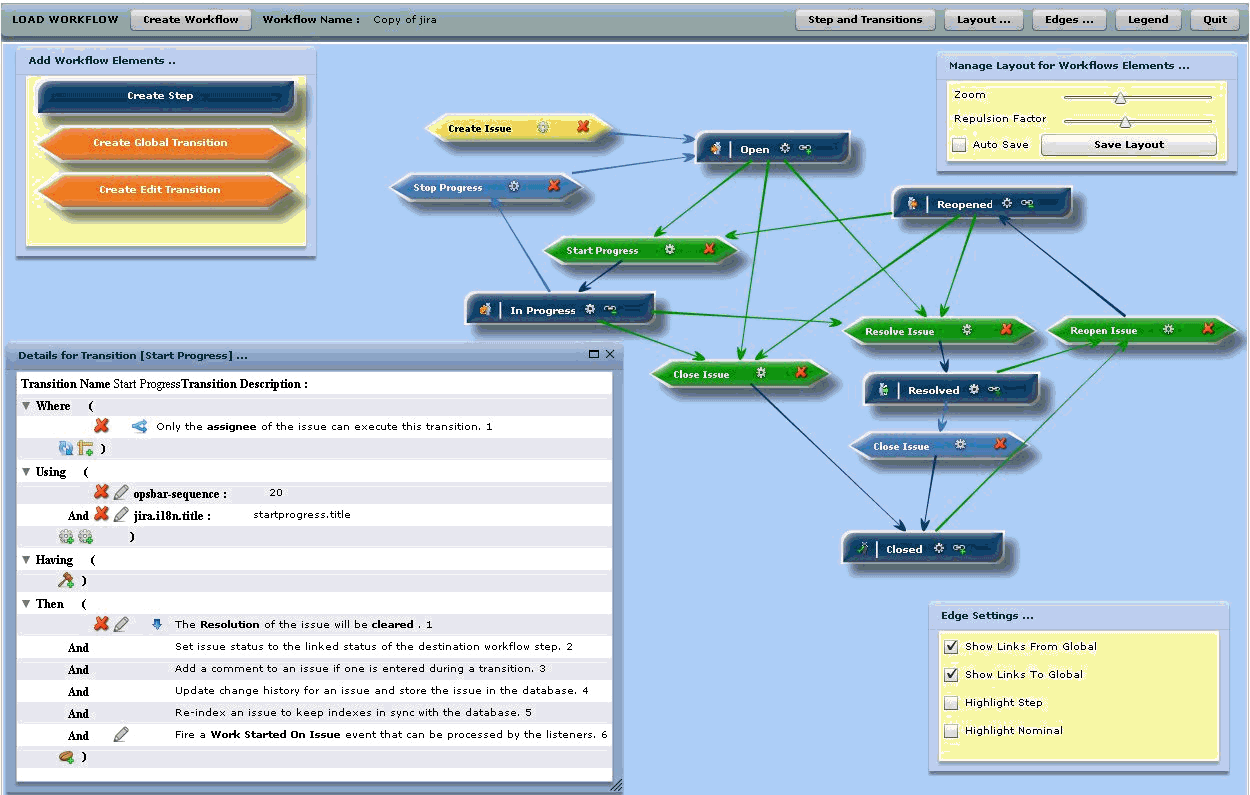Maximize the Details for Transition panel
Viewport: 1250px width, 795px height.
coord(594,354)
